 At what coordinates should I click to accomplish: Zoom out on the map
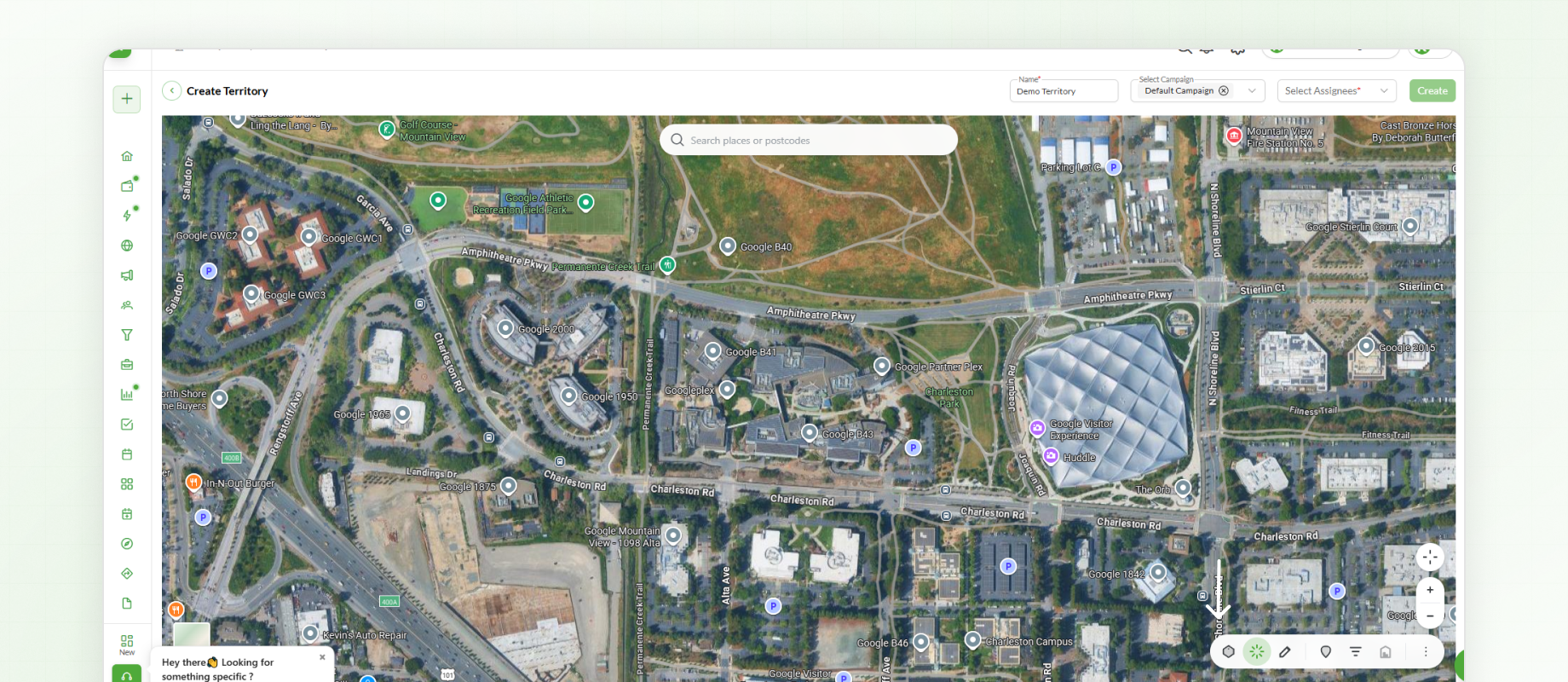[x=1430, y=616]
